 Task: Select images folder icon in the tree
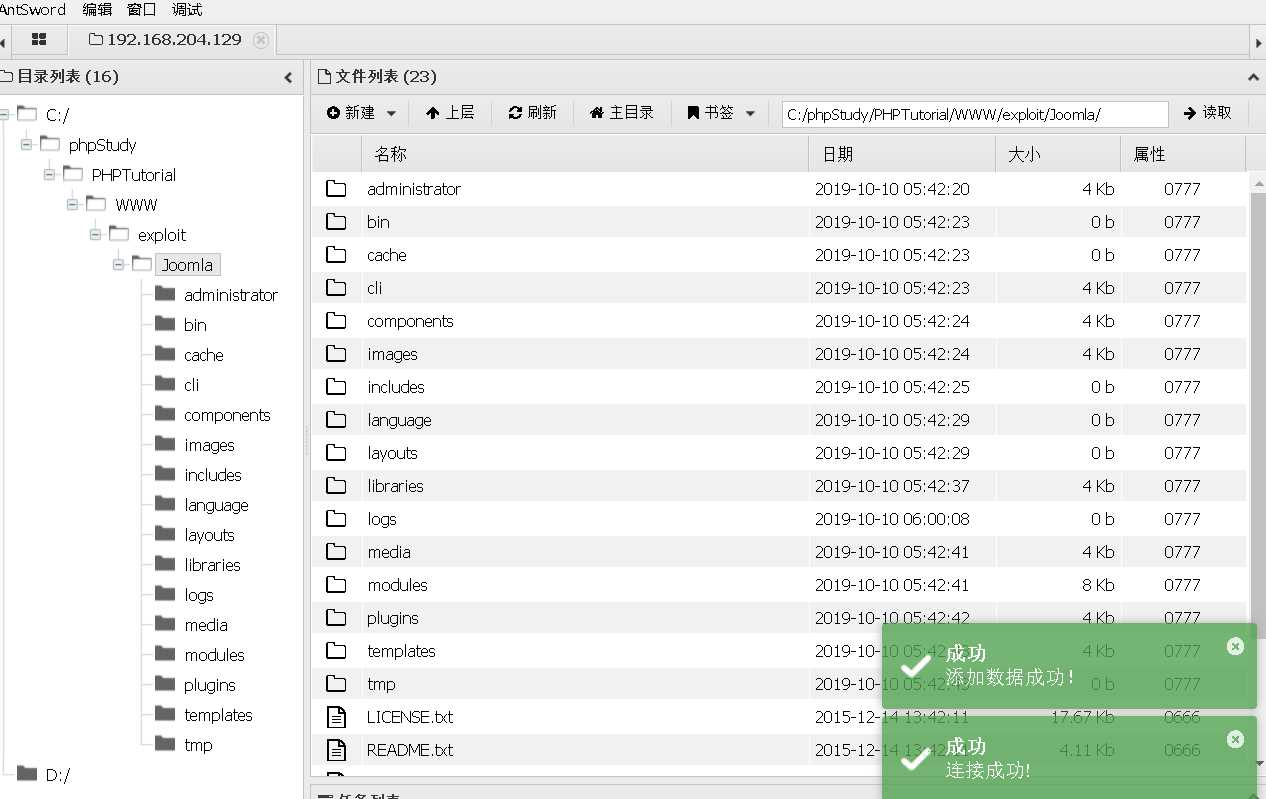click(x=165, y=444)
